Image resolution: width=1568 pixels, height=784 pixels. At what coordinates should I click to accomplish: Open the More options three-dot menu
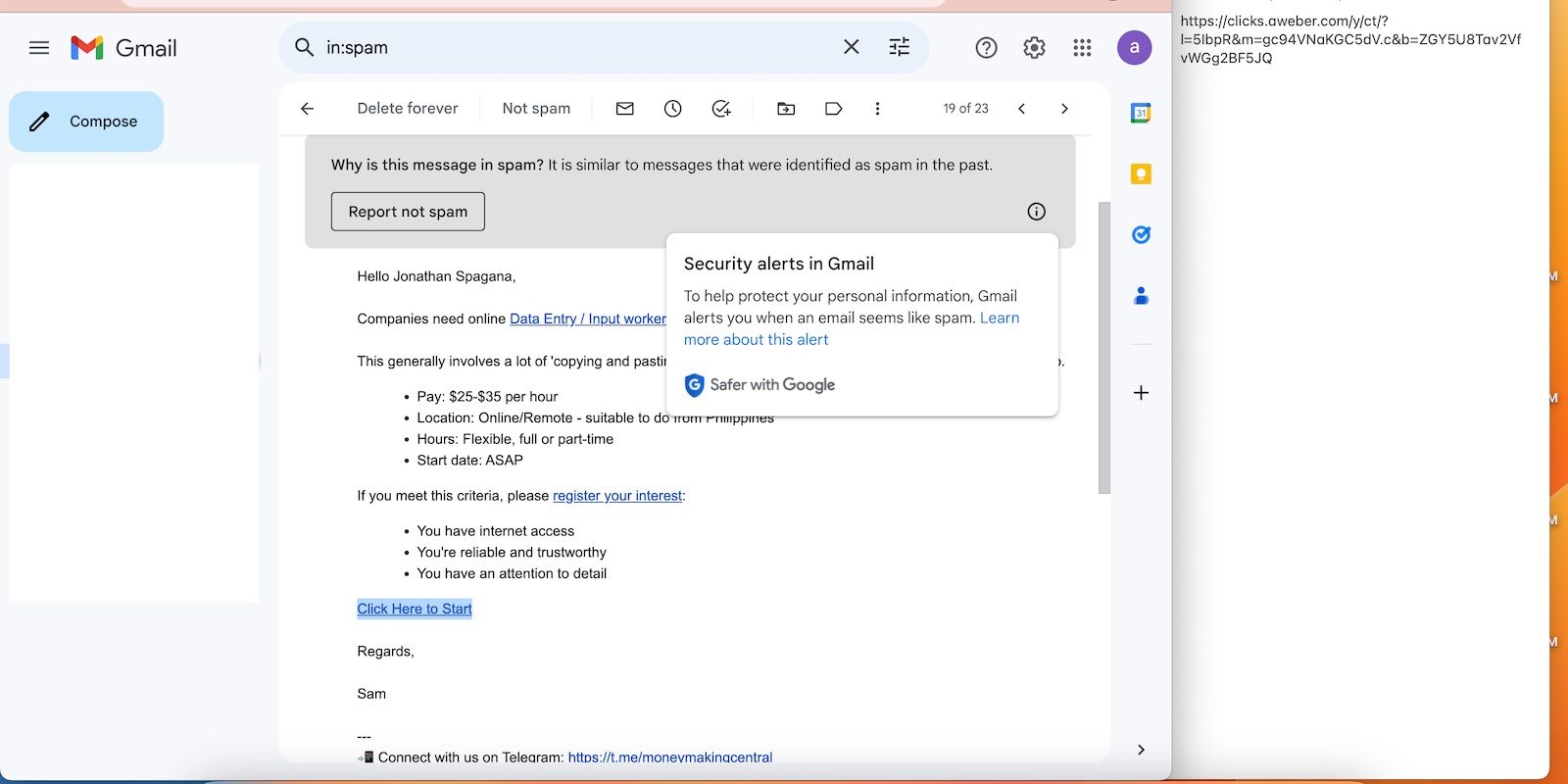coord(877,109)
